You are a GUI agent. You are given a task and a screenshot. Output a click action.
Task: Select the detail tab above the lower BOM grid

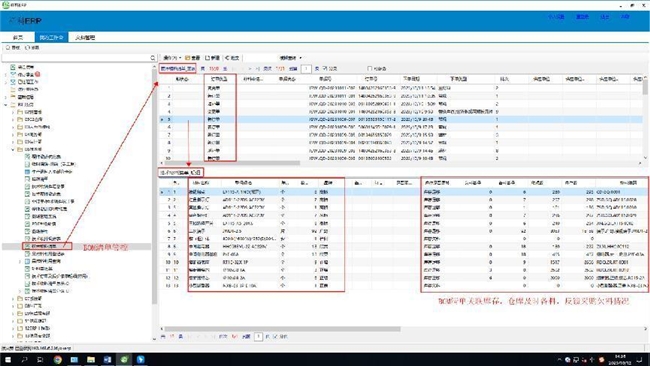181,172
